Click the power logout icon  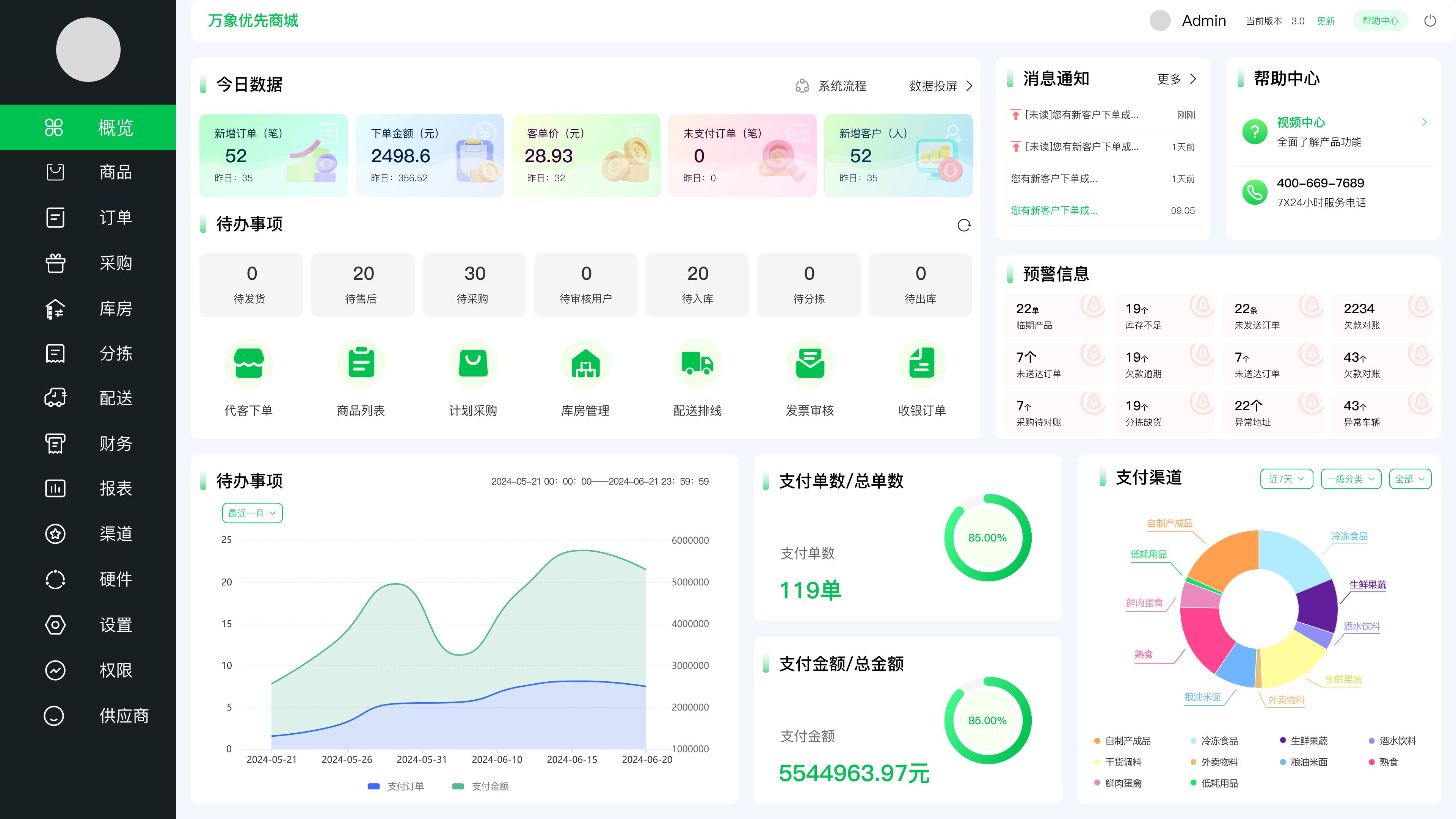(1430, 21)
